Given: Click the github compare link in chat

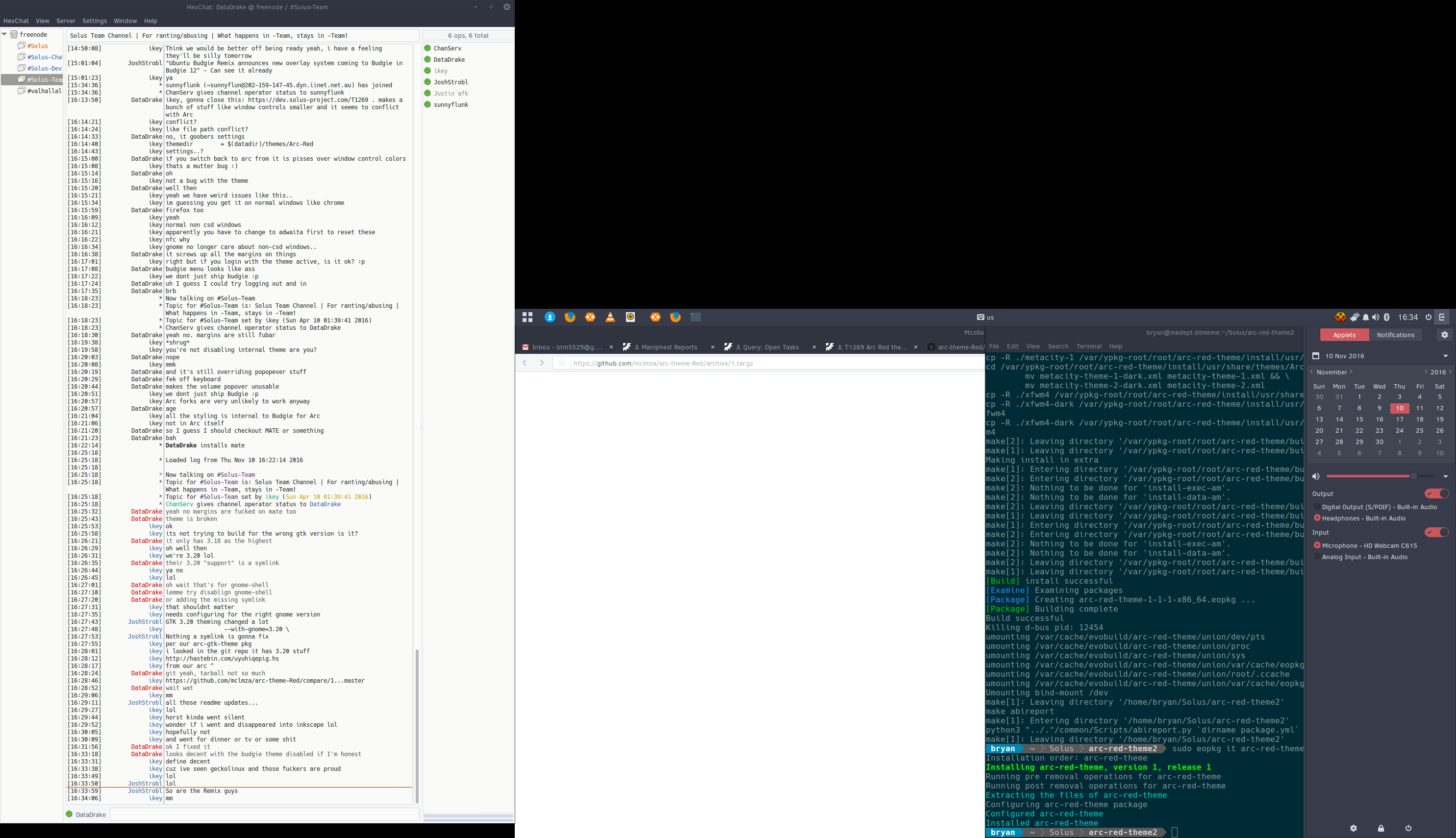Looking at the screenshot, I should pyautogui.click(x=265, y=680).
